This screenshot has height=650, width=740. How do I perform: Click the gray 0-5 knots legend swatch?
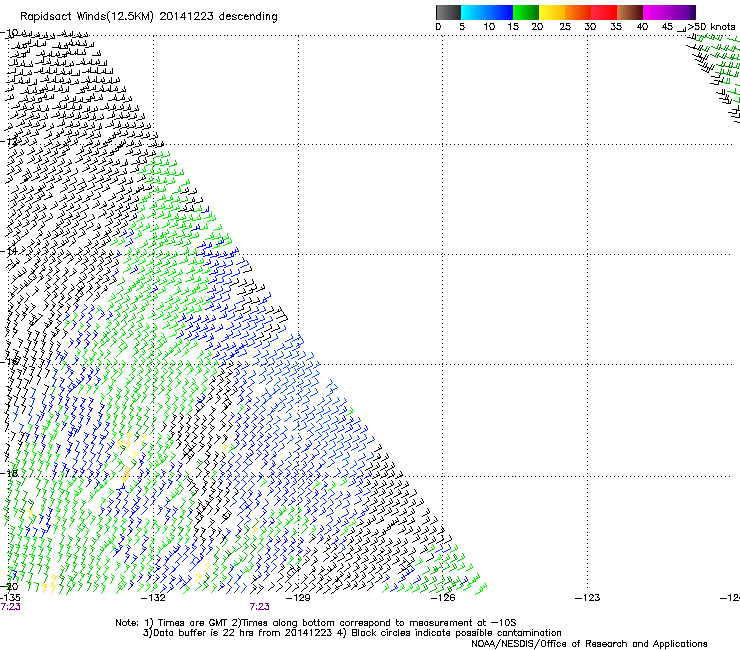448,12
